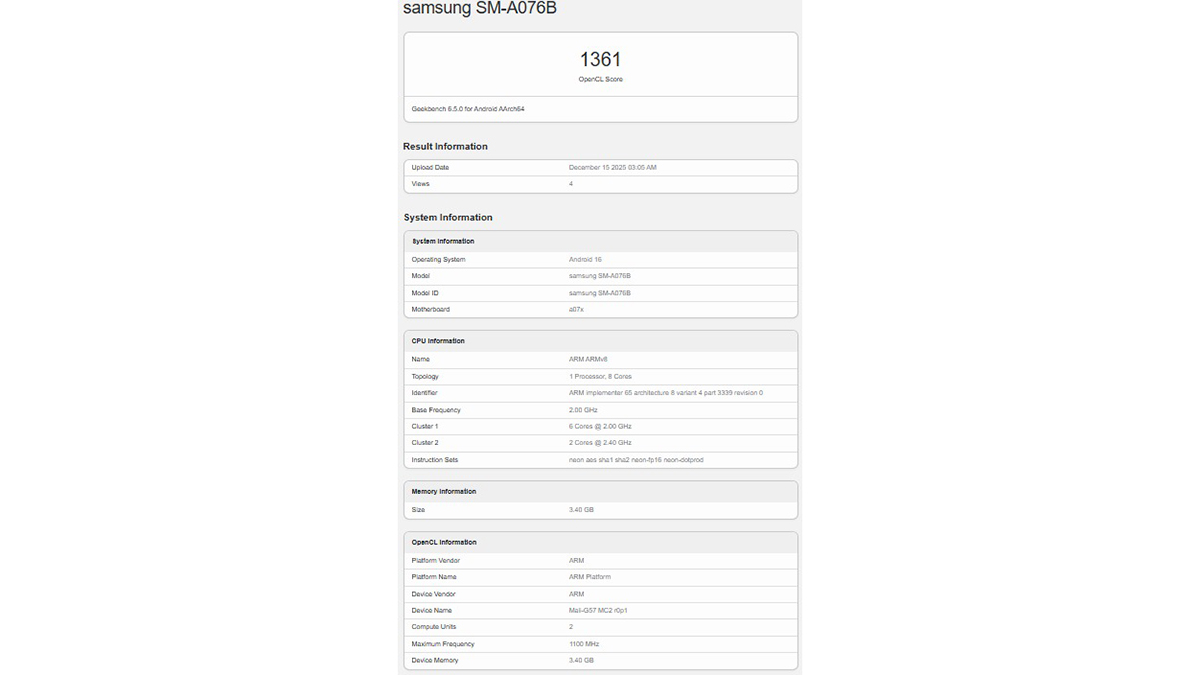
Task: Select the OpenCL Score value 1361
Action: point(600,58)
